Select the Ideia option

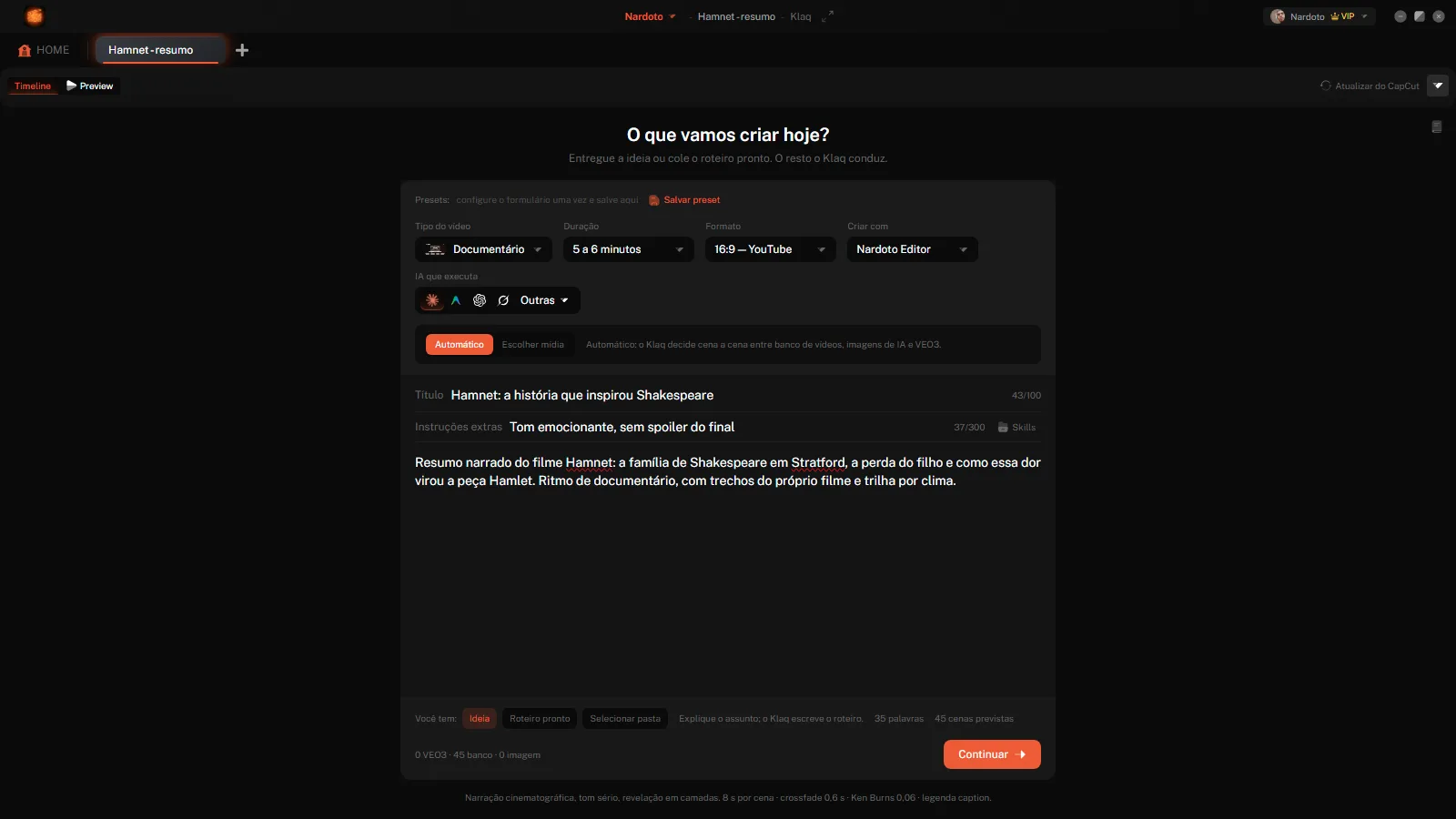[480, 719]
